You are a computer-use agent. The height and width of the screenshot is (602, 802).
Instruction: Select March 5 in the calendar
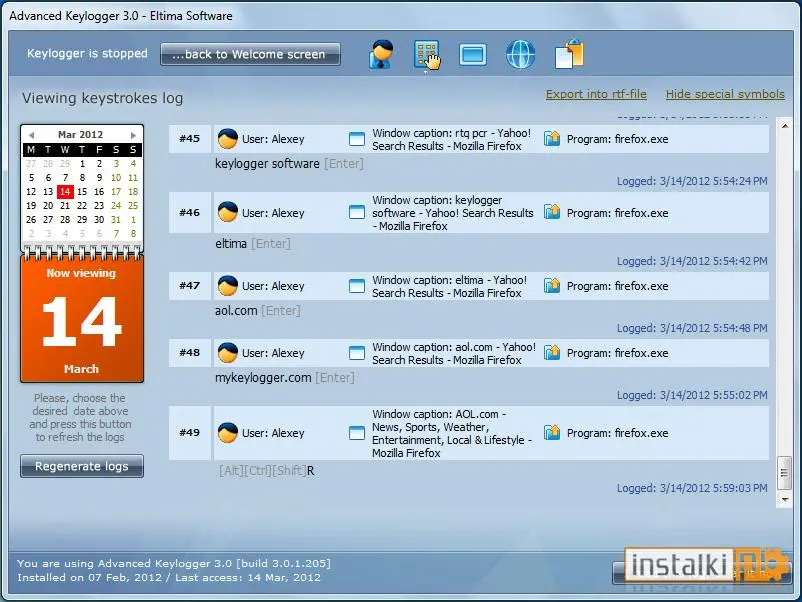31,177
